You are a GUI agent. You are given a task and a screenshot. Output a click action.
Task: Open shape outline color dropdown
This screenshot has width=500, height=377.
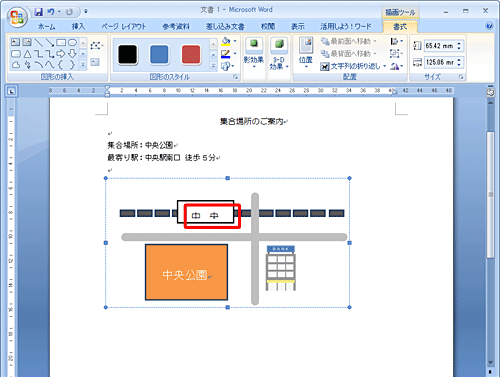(x=235, y=53)
